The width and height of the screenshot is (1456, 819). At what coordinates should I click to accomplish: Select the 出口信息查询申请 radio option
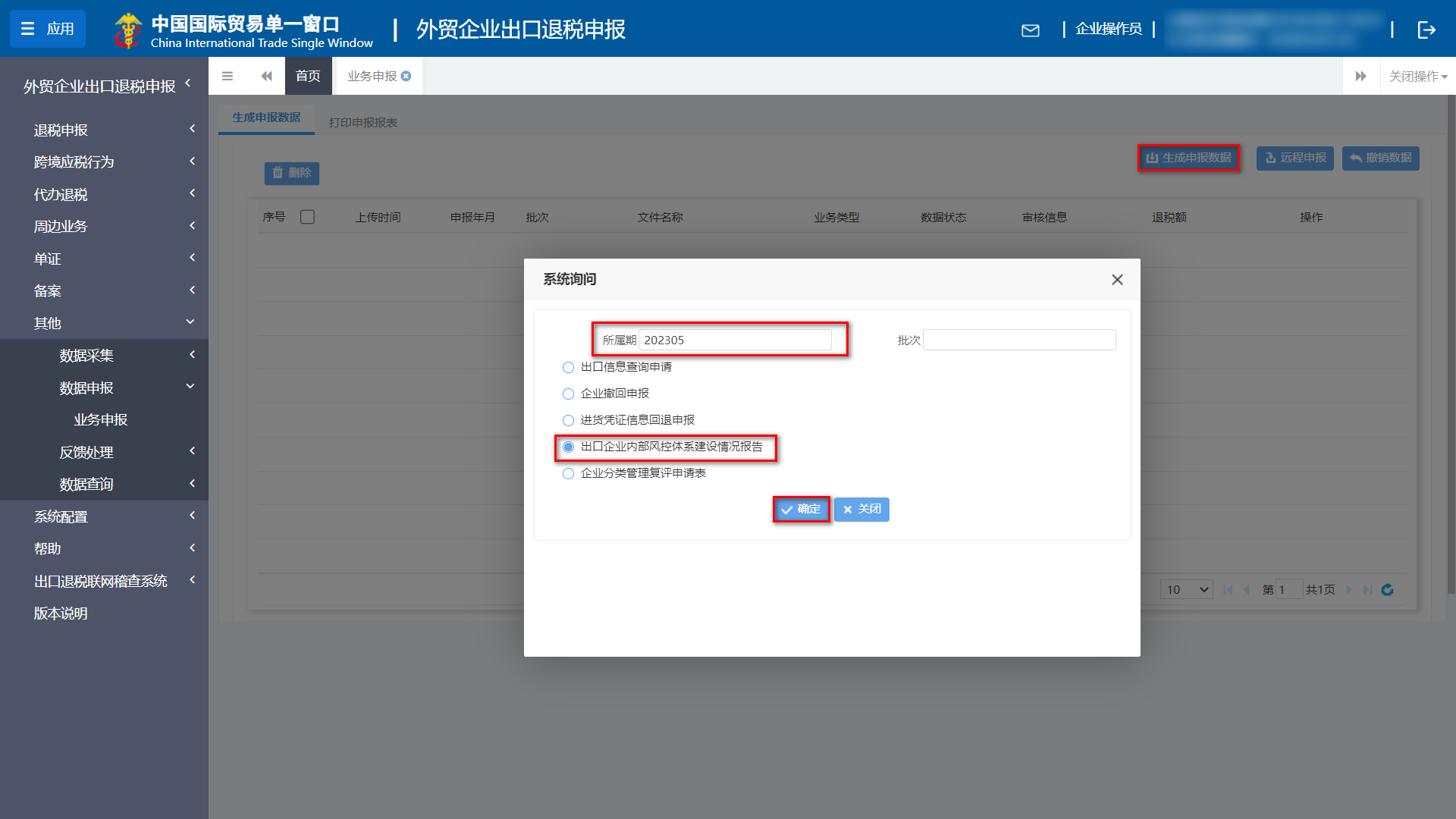tap(568, 367)
